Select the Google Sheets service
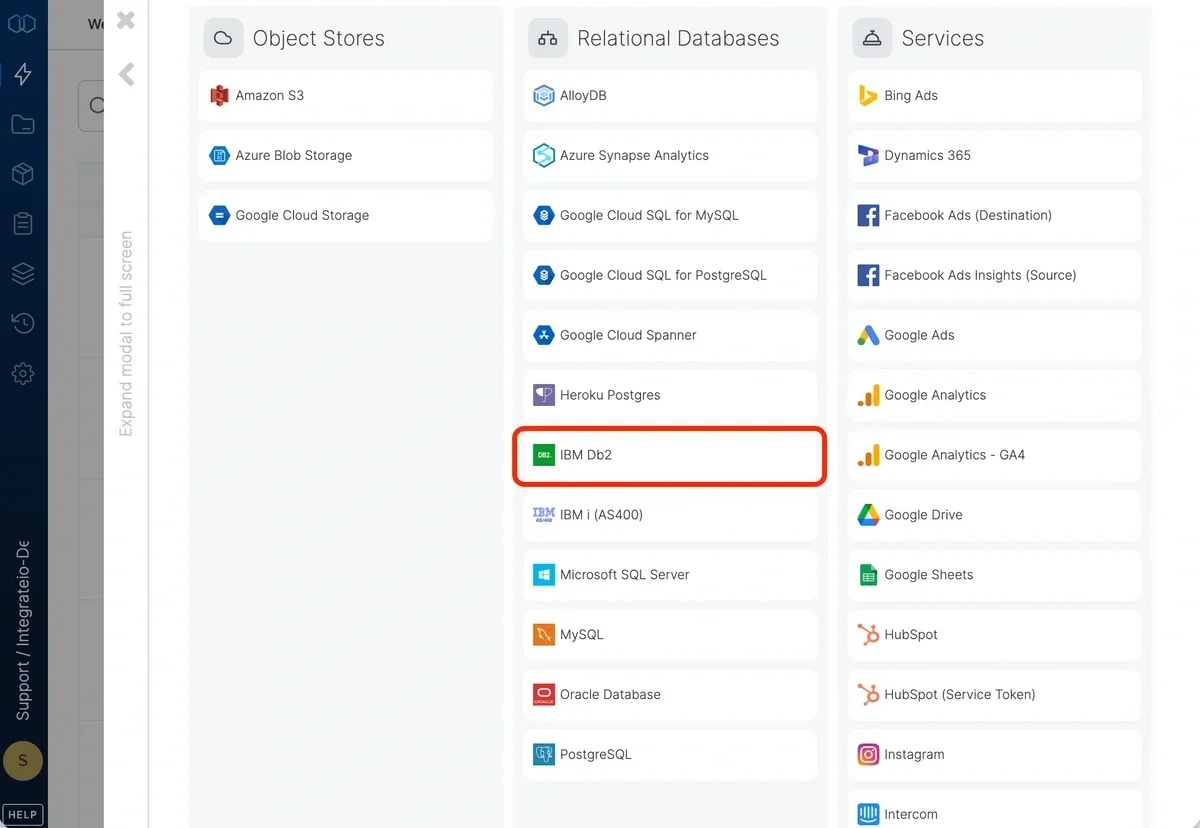1200x828 pixels. click(993, 574)
